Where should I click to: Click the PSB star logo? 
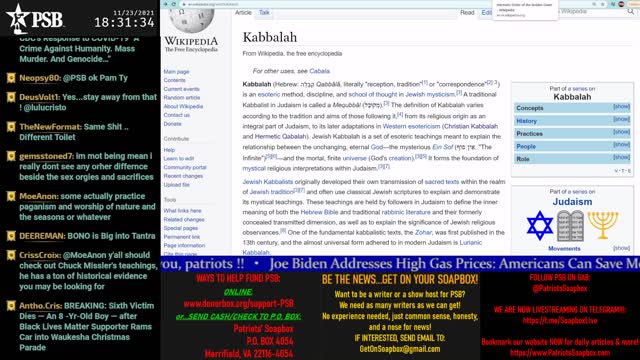pos(18,18)
